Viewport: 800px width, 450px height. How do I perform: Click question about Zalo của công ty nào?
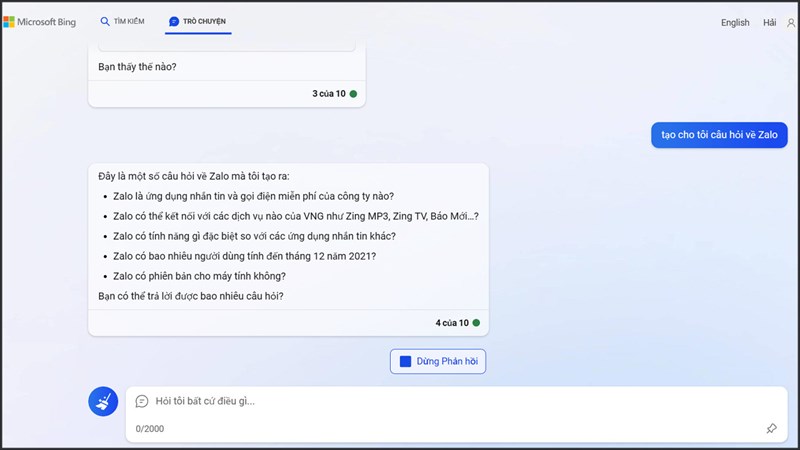coord(254,196)
